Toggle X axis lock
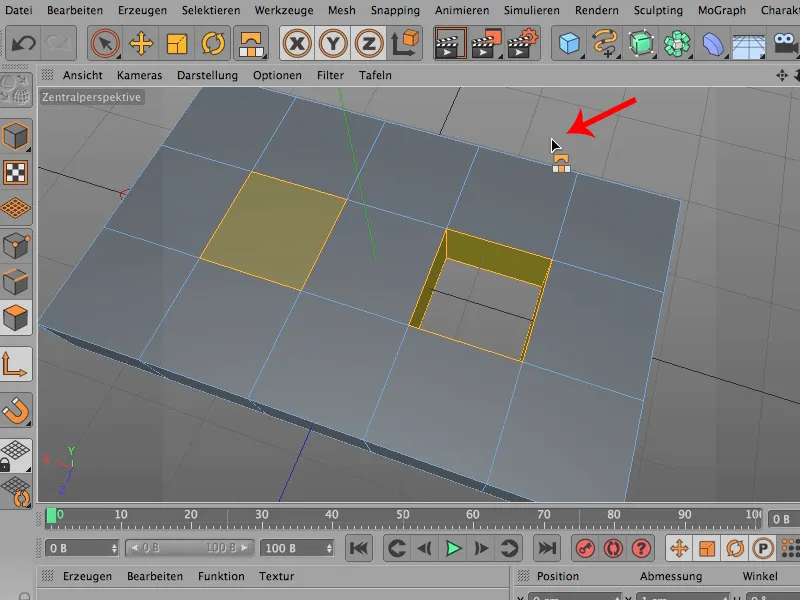 tap(297, 44)
